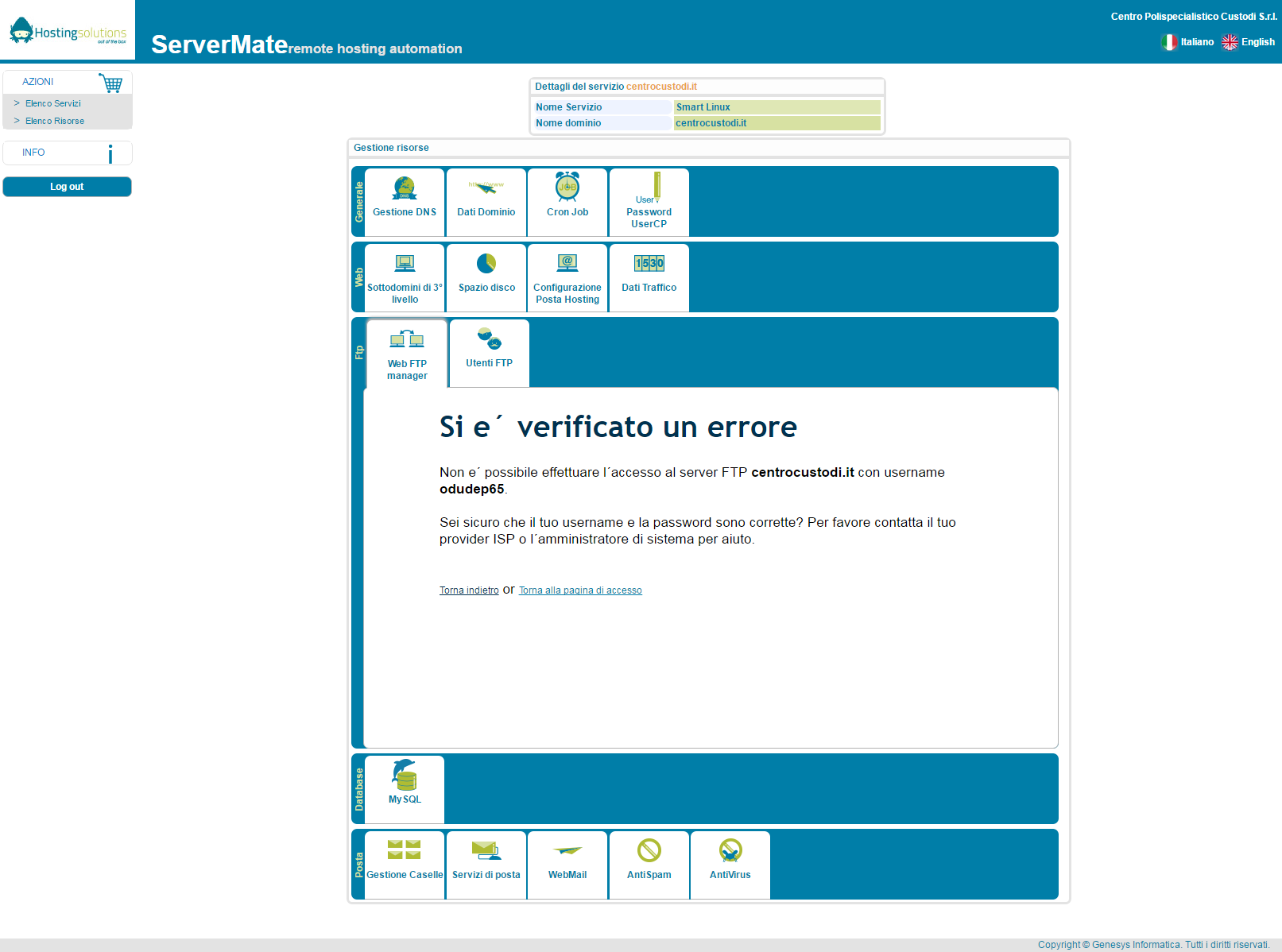Switch language to Italiano flag

tap(1169, 42)
